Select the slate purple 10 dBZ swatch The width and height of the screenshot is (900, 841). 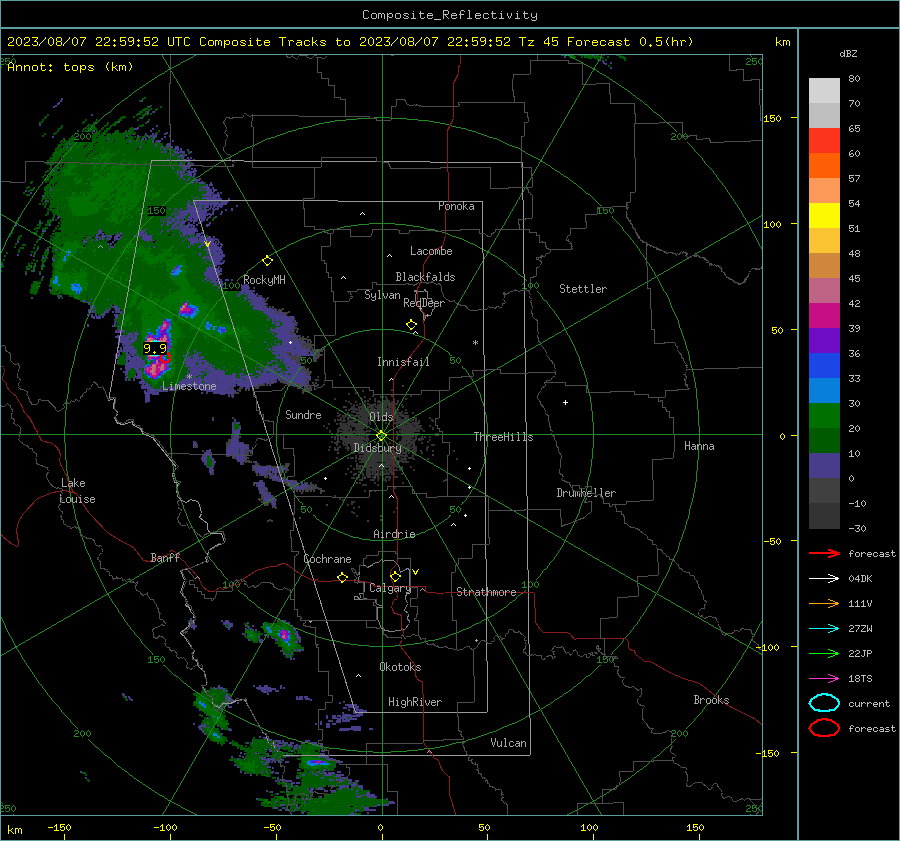[824, 465]
